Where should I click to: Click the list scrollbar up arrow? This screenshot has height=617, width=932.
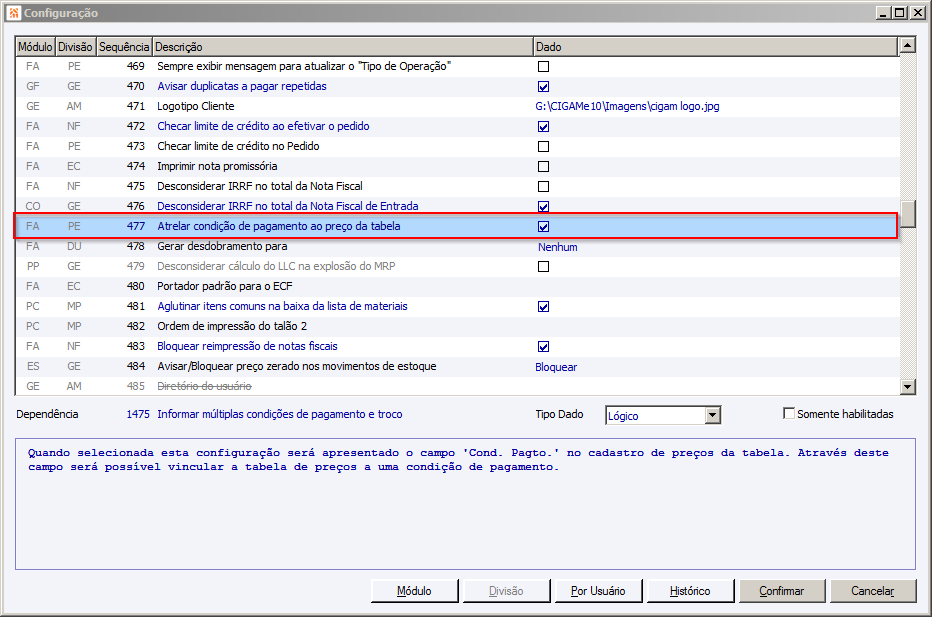(x=908, y=45)
